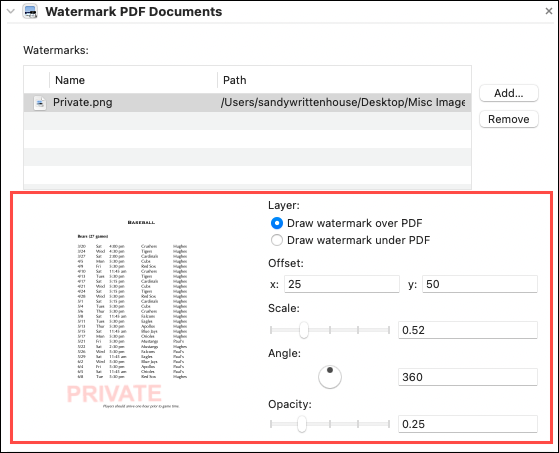Click the Remove button
Screen dimensions: 559x453
tap(509, 119)
